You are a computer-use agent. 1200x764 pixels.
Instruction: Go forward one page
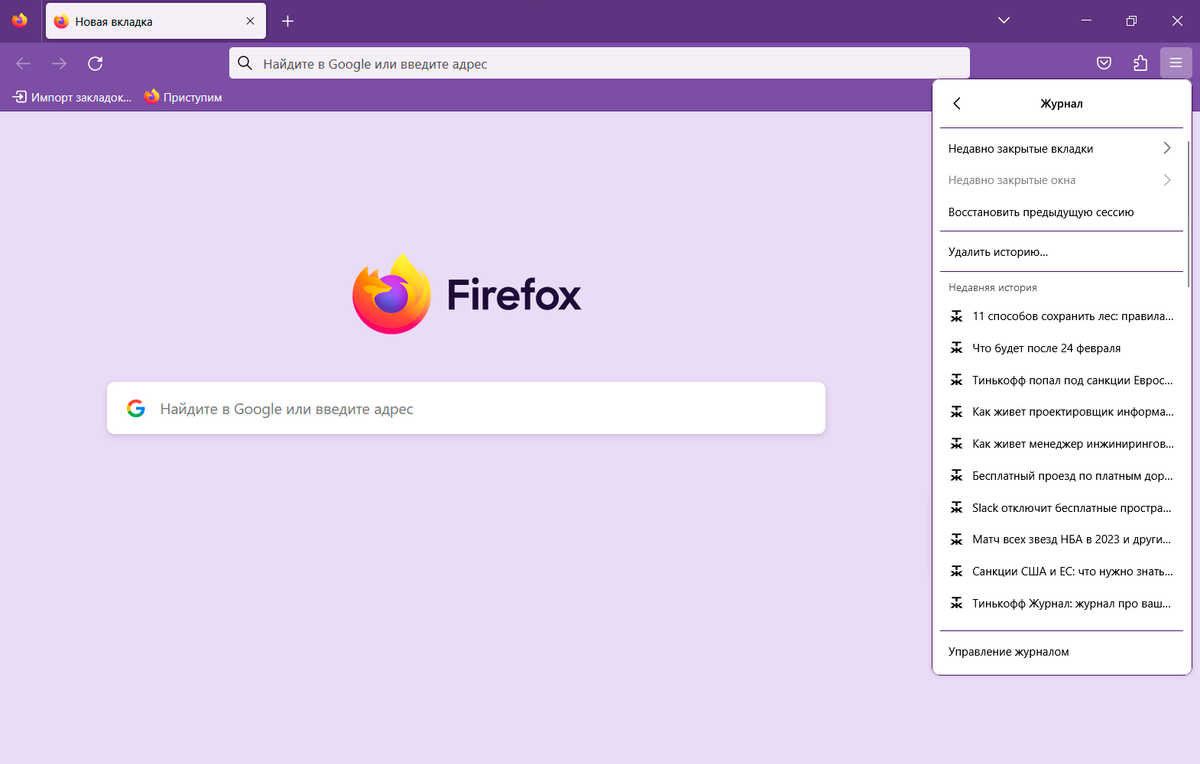pos(59,63)
